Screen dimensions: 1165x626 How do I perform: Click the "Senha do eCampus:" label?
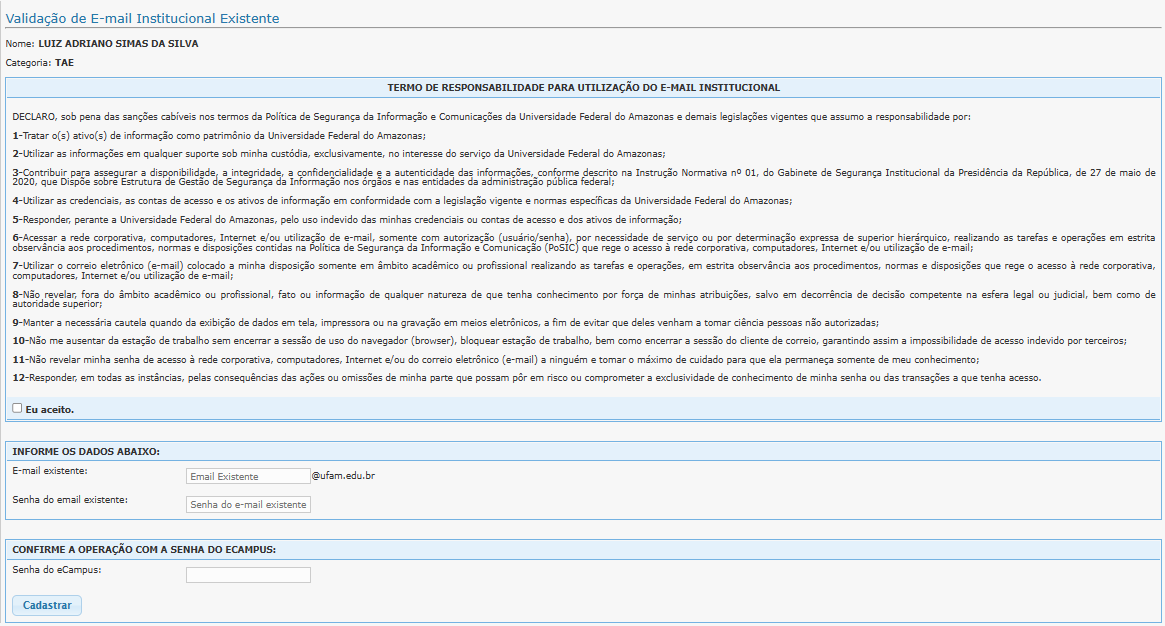click(57, 569)
